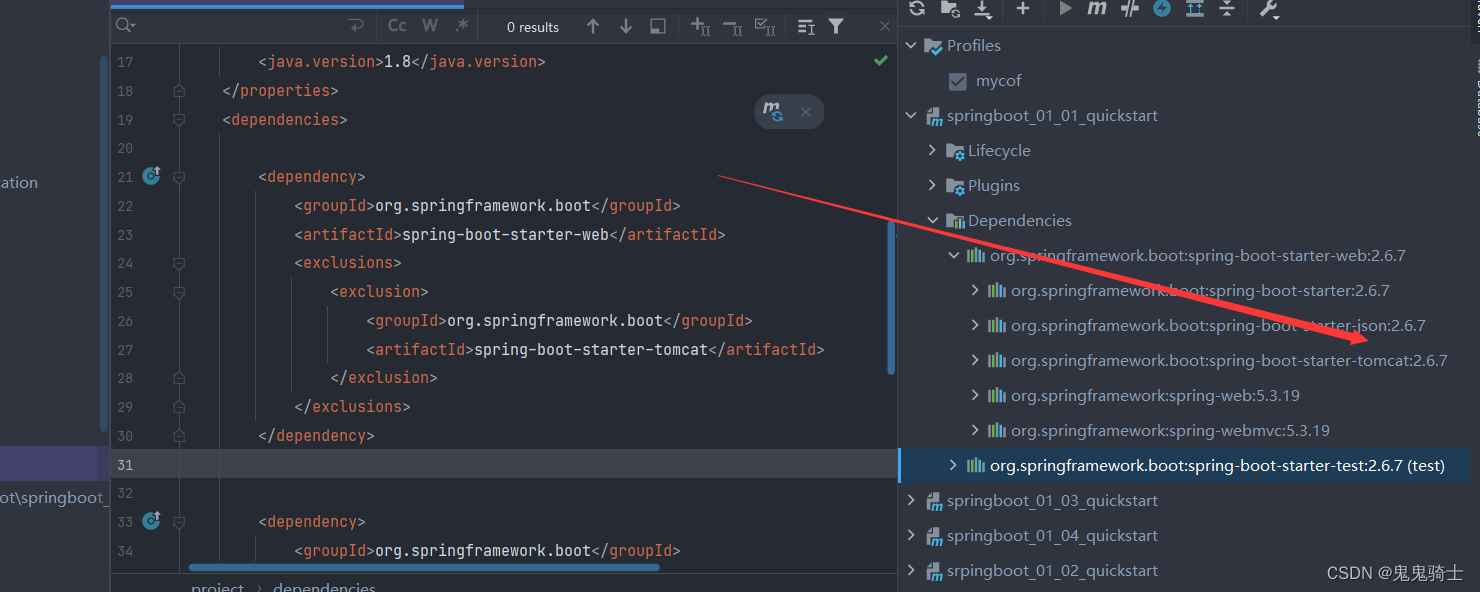Toggle the search filter funnel icon

pos(836,27)
